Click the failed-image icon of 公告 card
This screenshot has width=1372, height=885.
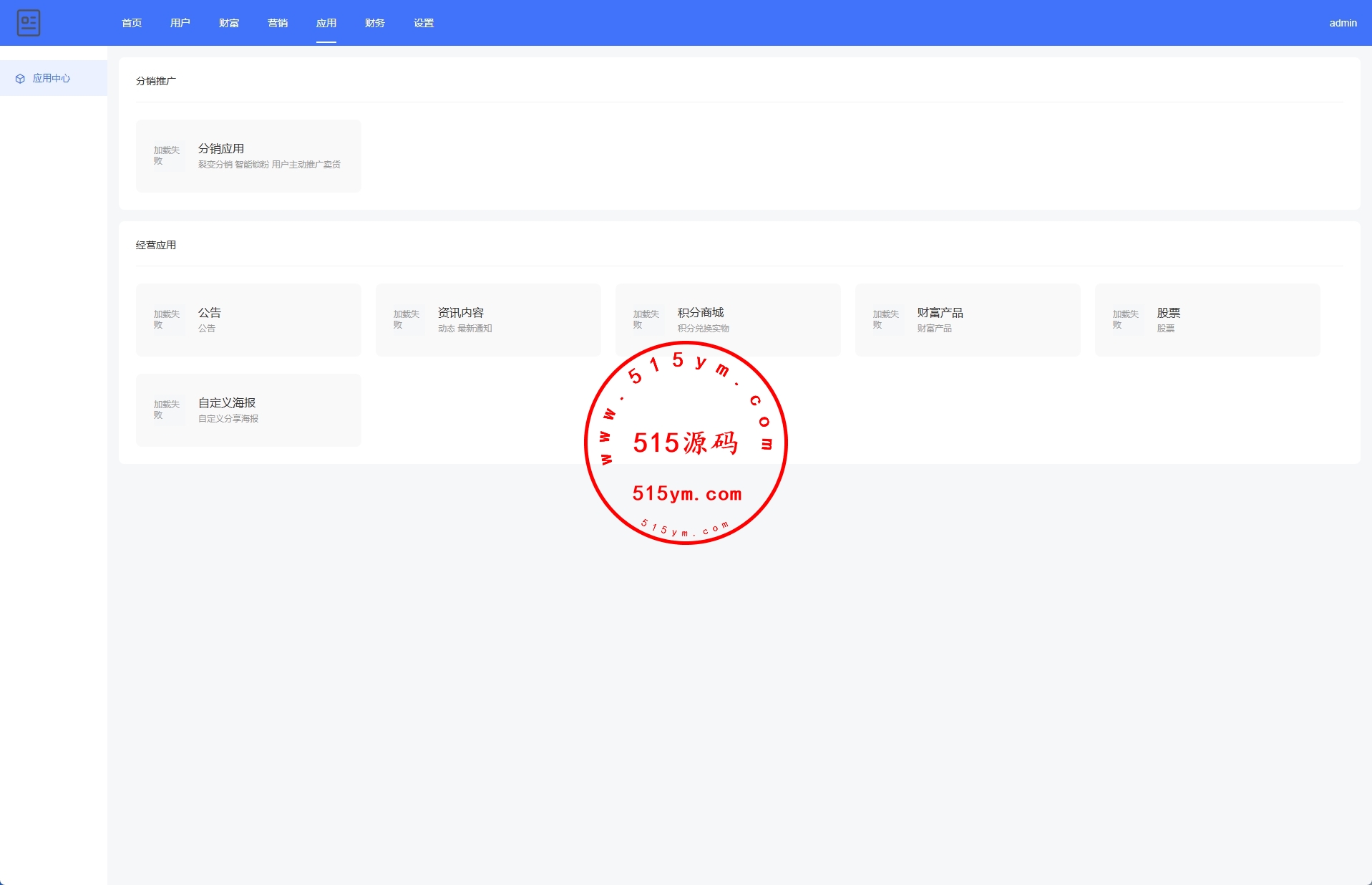click(167, 320)
